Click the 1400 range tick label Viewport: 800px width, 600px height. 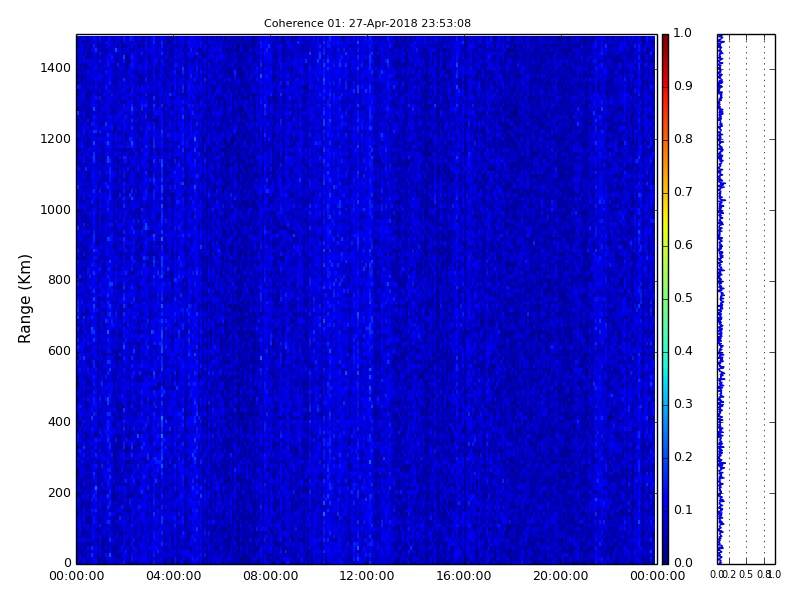click(x=56, y=68)
